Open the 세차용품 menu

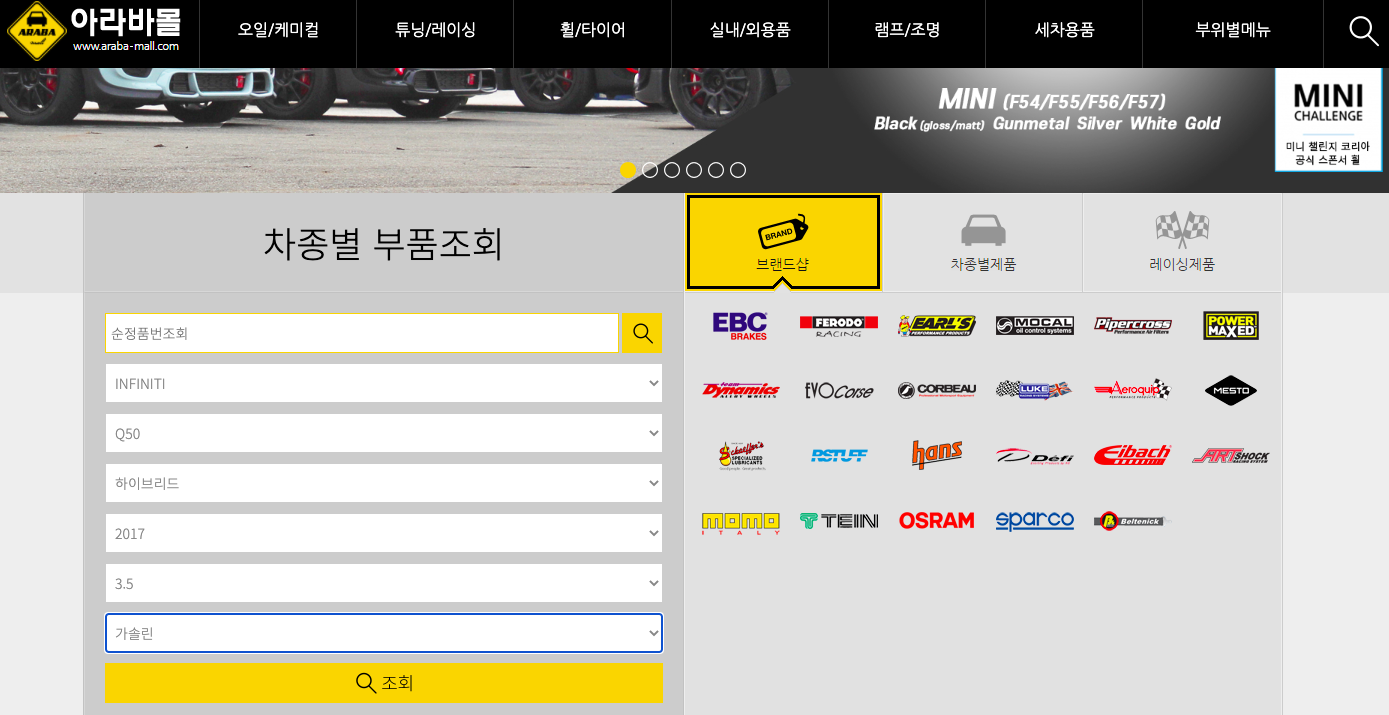pos(1064,30)
